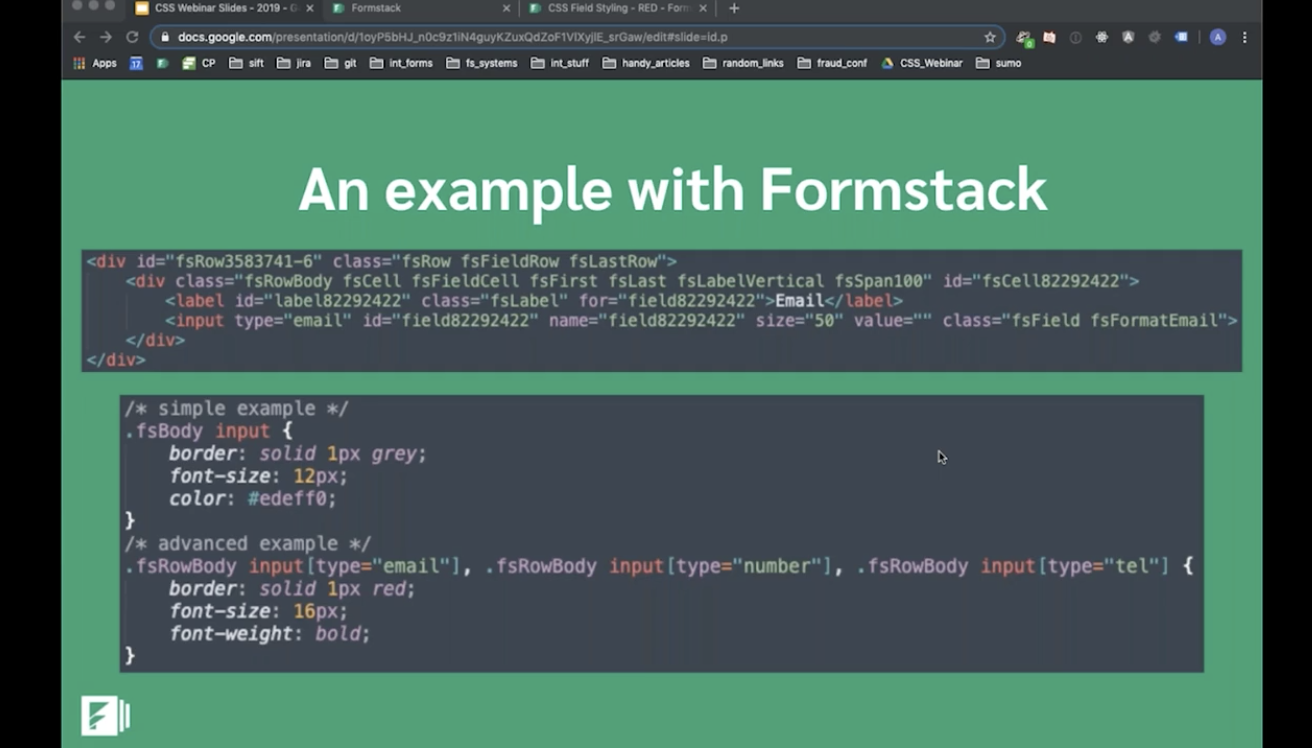Open the greyed circle info extension
Viewport: 1312px width, 748px height.
(x=1076, y=37)
